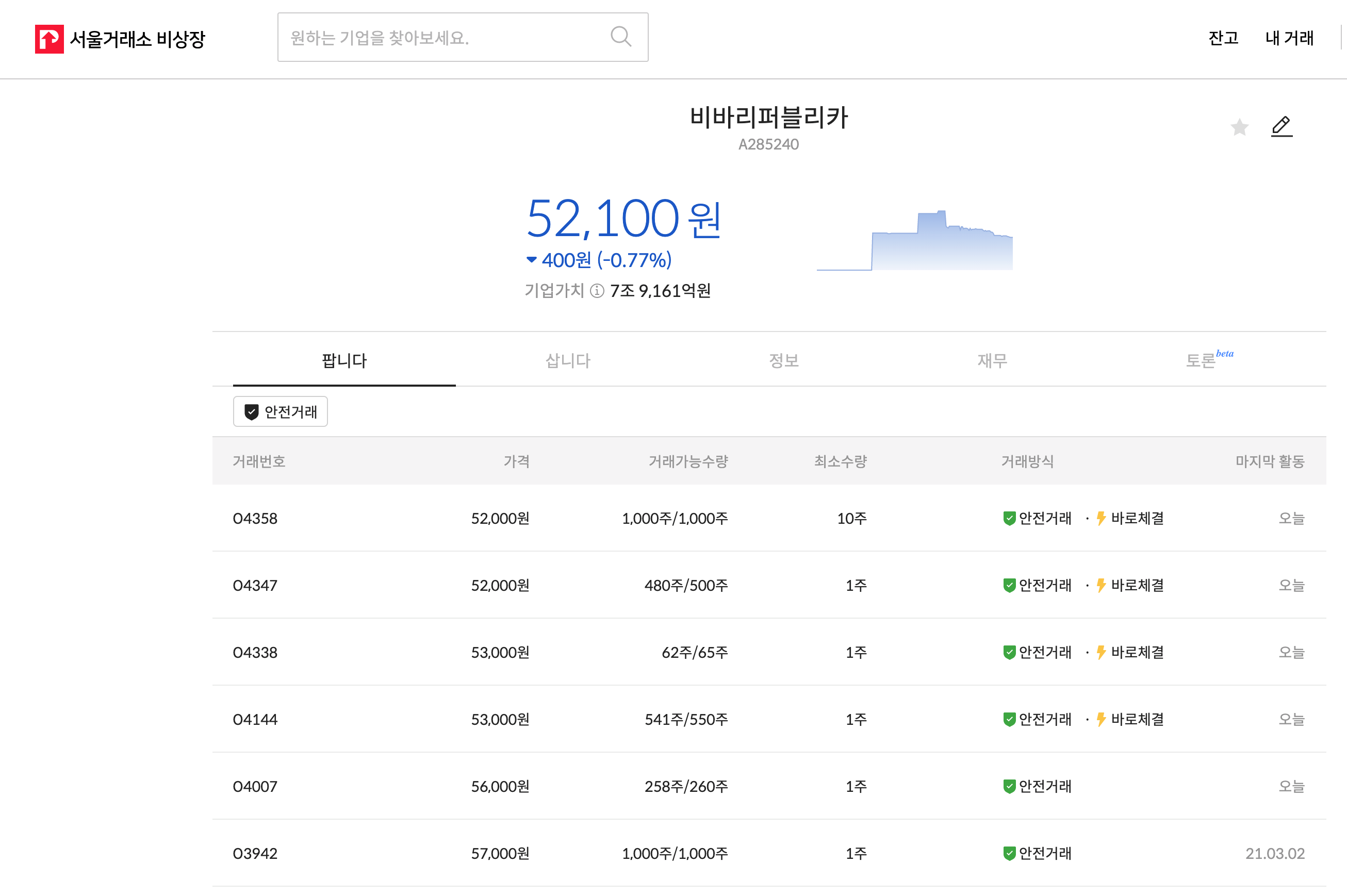
Task: Switch to the 삽니다 tab
Action: tap(567, 360)
